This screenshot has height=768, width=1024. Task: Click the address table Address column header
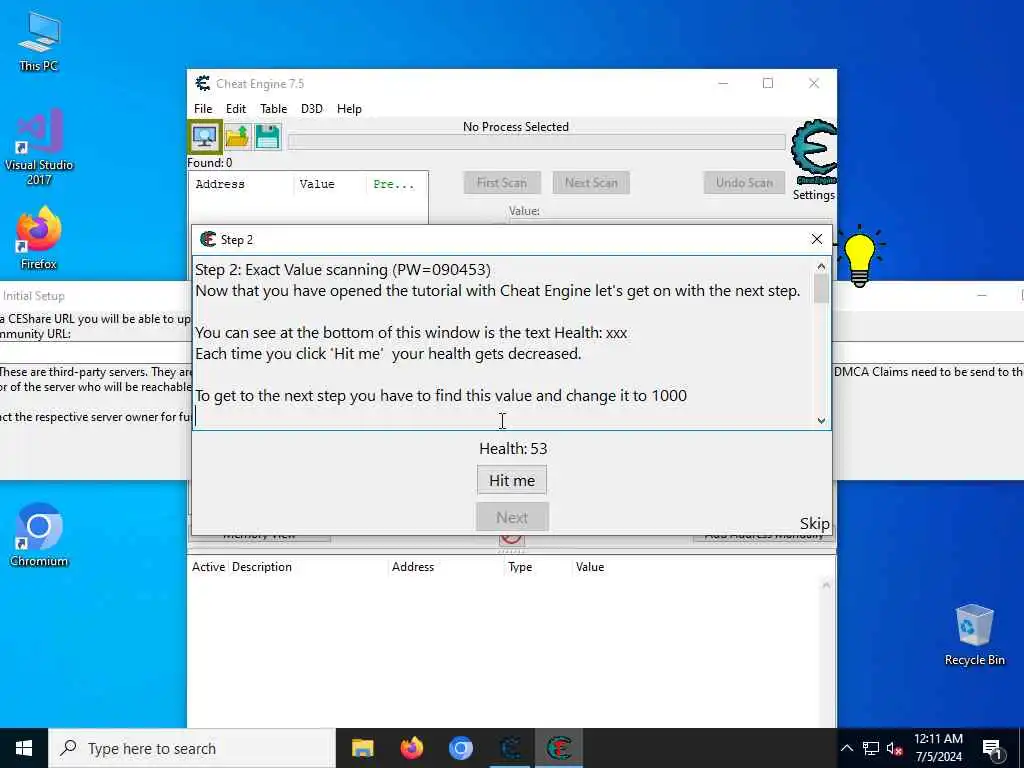coord(413,567)
